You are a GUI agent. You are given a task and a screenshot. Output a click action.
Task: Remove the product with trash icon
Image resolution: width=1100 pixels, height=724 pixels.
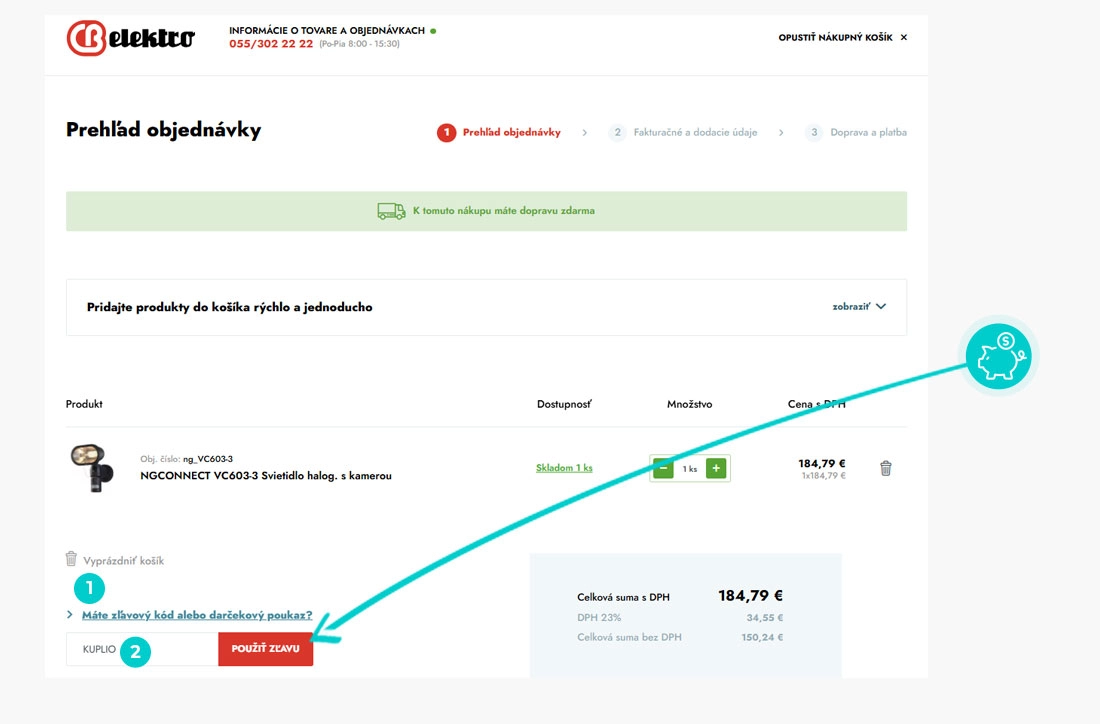[886, 468]
